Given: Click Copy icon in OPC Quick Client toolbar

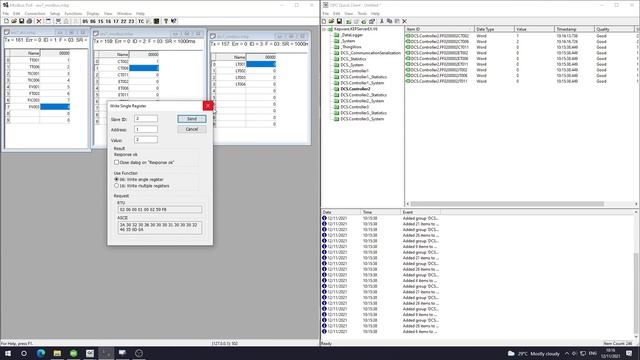Looking at the screenshot, I should [389, 21].
